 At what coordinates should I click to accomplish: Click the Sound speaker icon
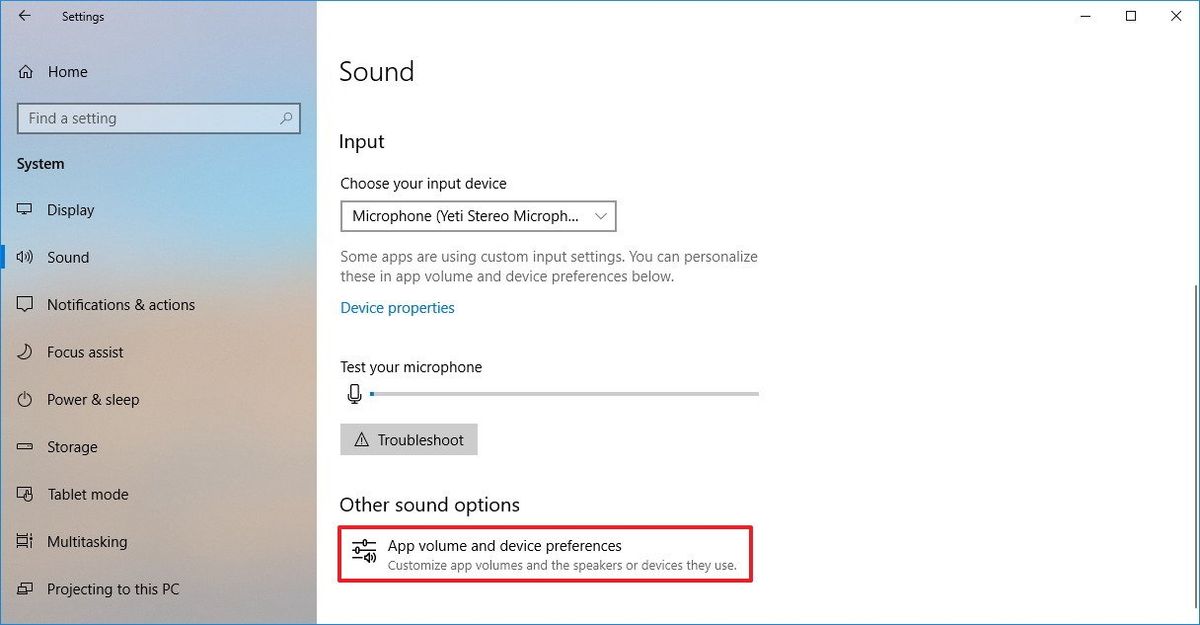pyautogui.click(x=24, y=257)
